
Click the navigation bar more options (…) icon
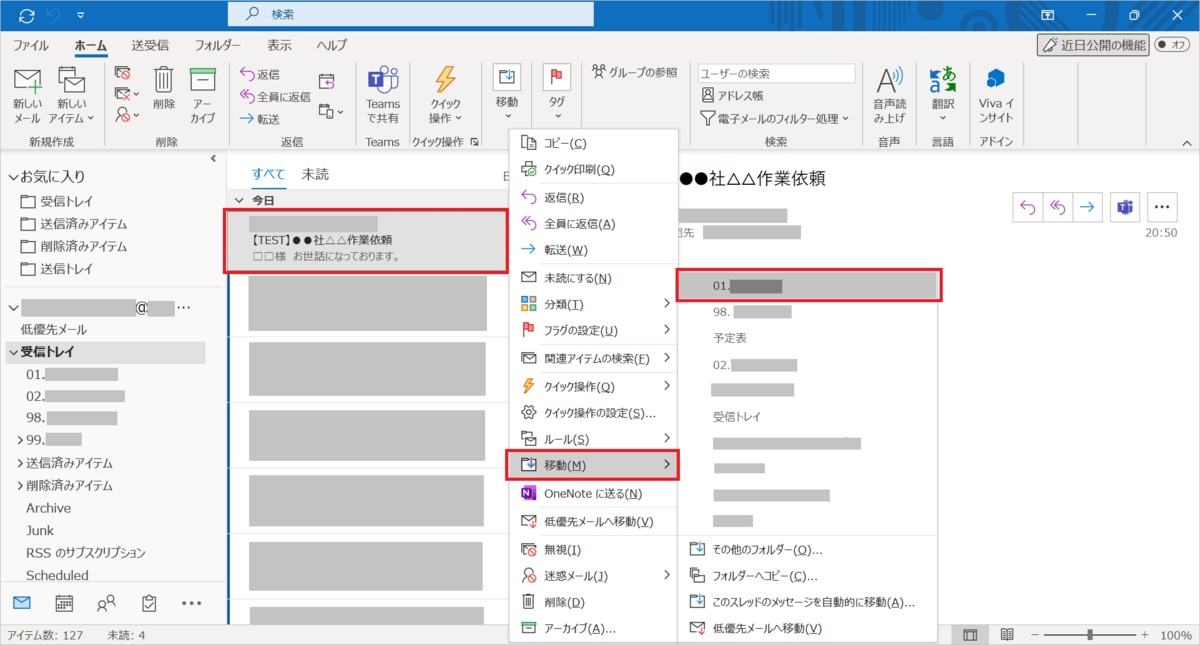point(192,603)
